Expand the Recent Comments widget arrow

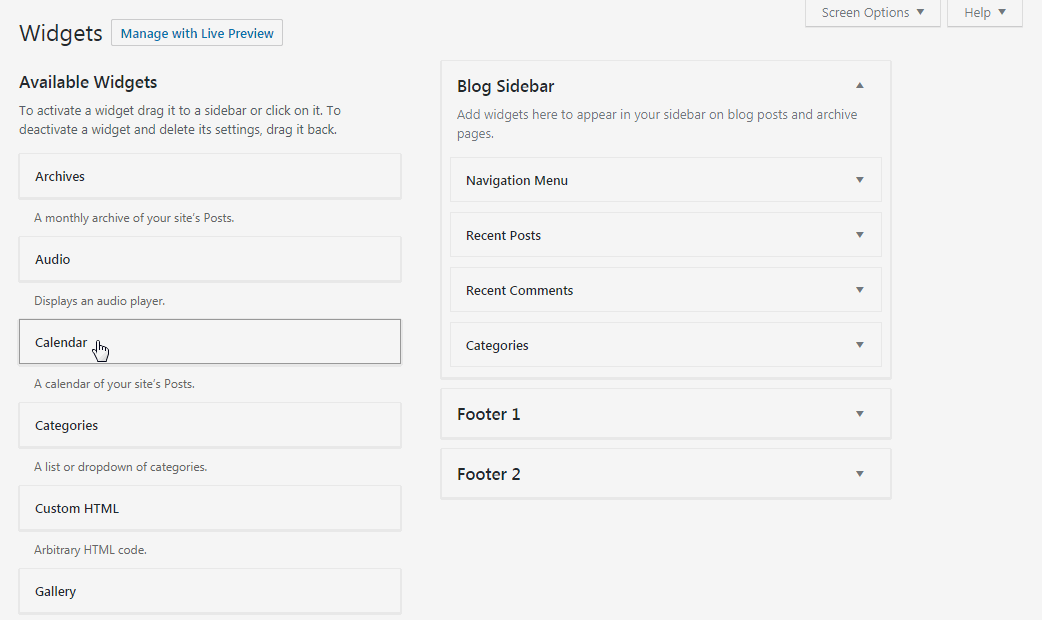(859, 291)
